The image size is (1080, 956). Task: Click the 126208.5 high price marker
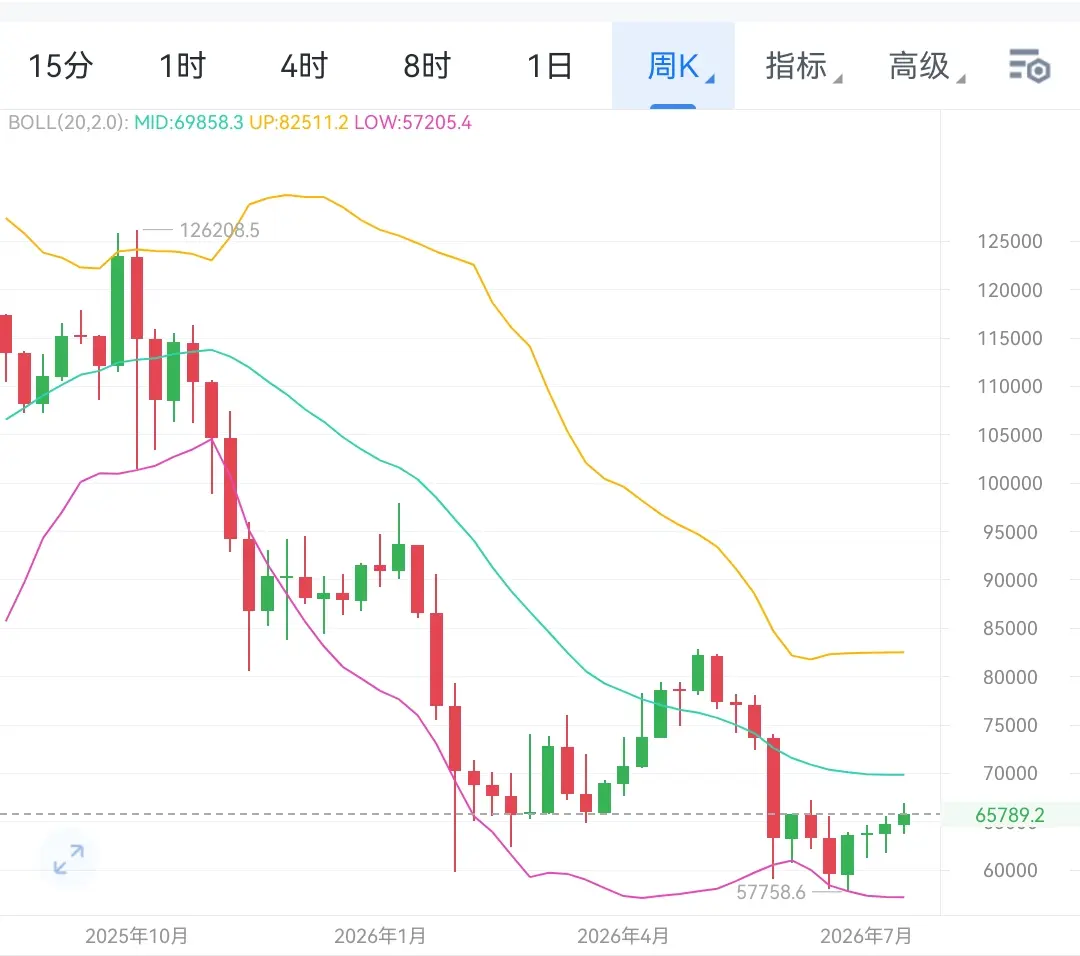pyautogui.click(x=219, y=230)
